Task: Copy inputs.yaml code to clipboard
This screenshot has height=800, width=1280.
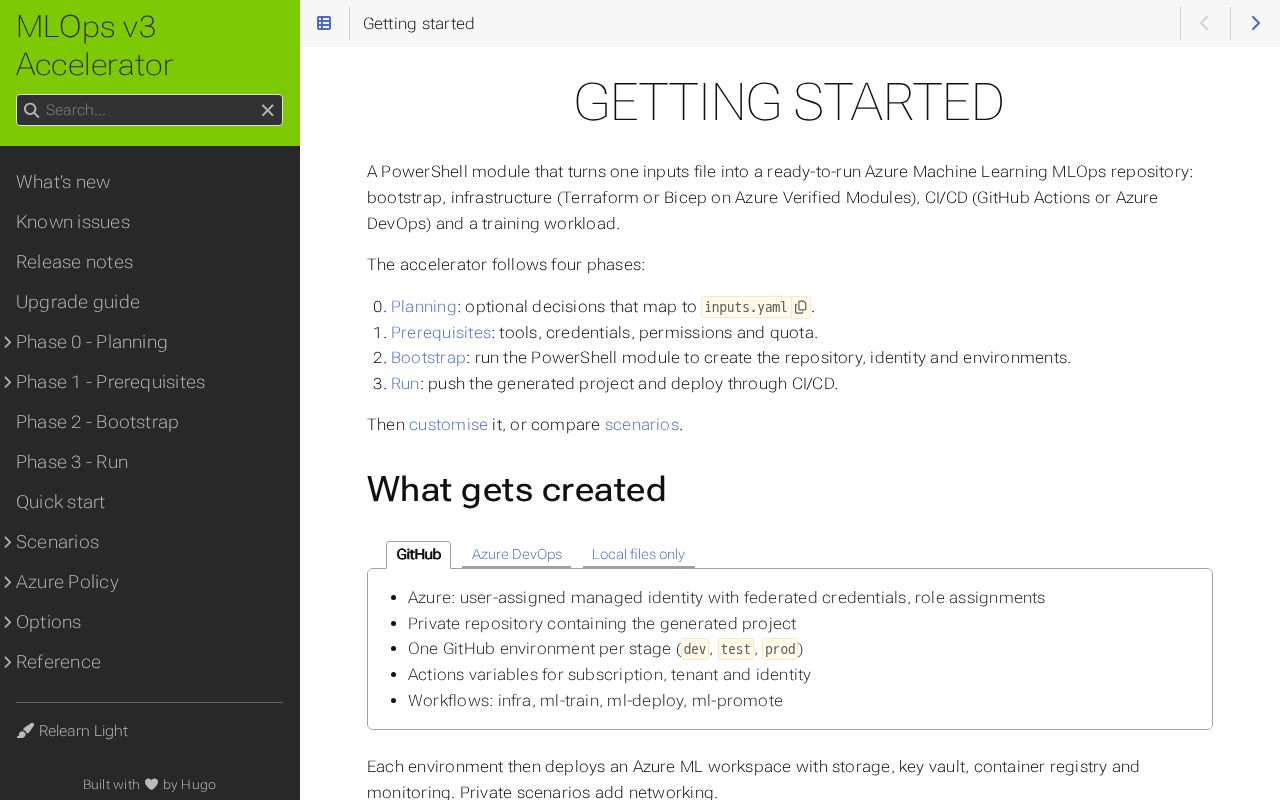Action: (800, 307)
